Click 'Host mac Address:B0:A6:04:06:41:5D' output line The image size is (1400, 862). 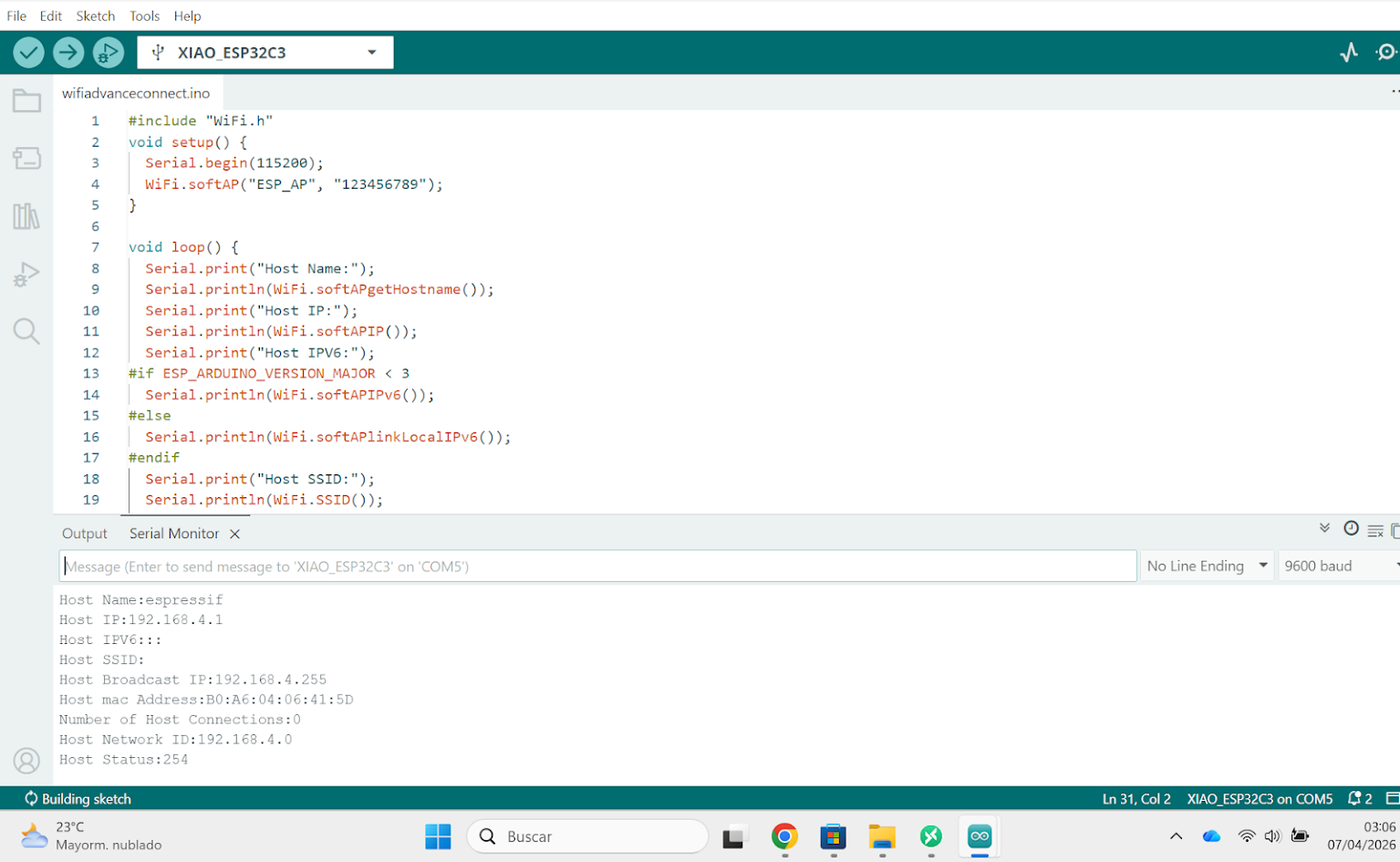[x=206, y=701]
